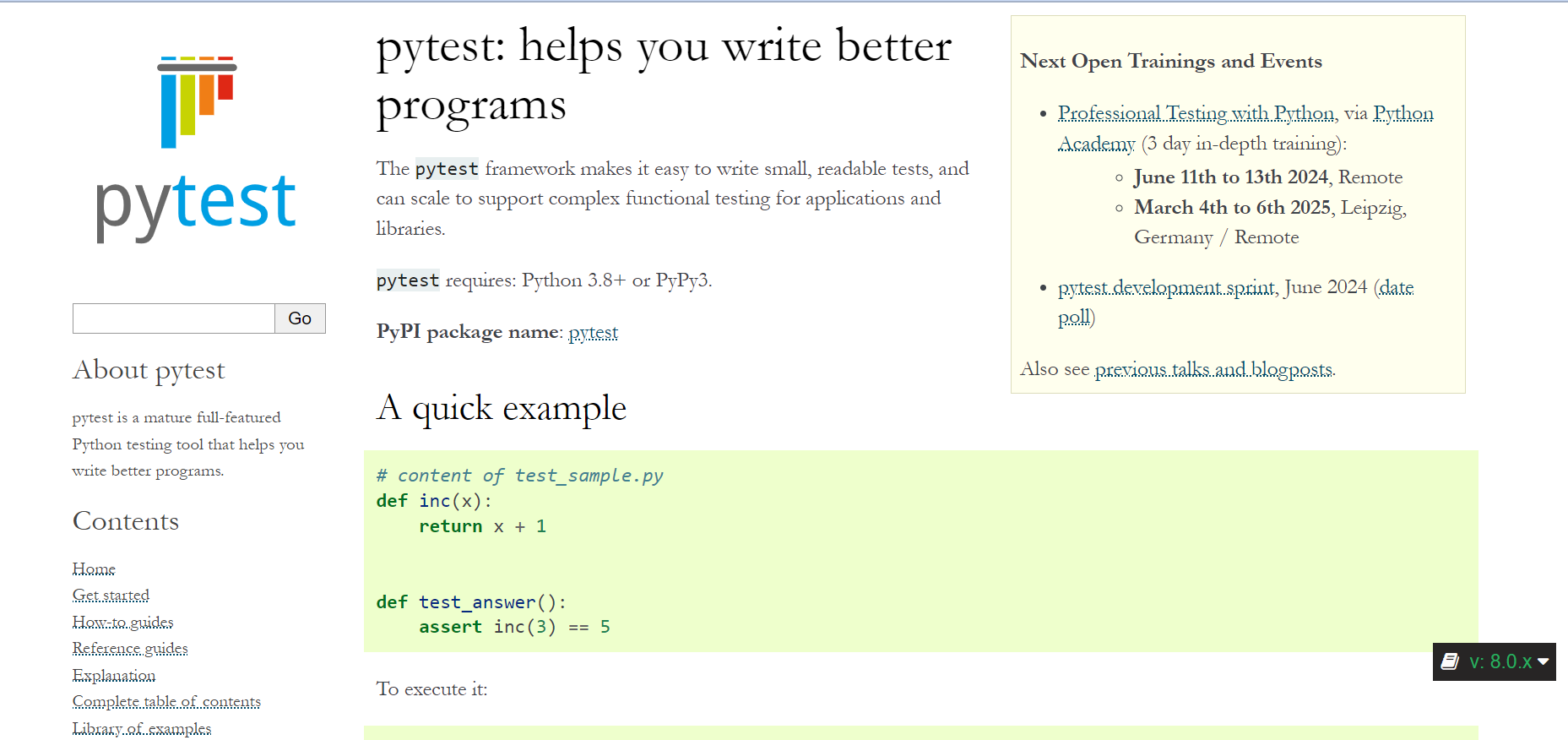Navigate to Home in the Contents sidebar
This screenshot has height=740, width=1568.
coord(93,569)
